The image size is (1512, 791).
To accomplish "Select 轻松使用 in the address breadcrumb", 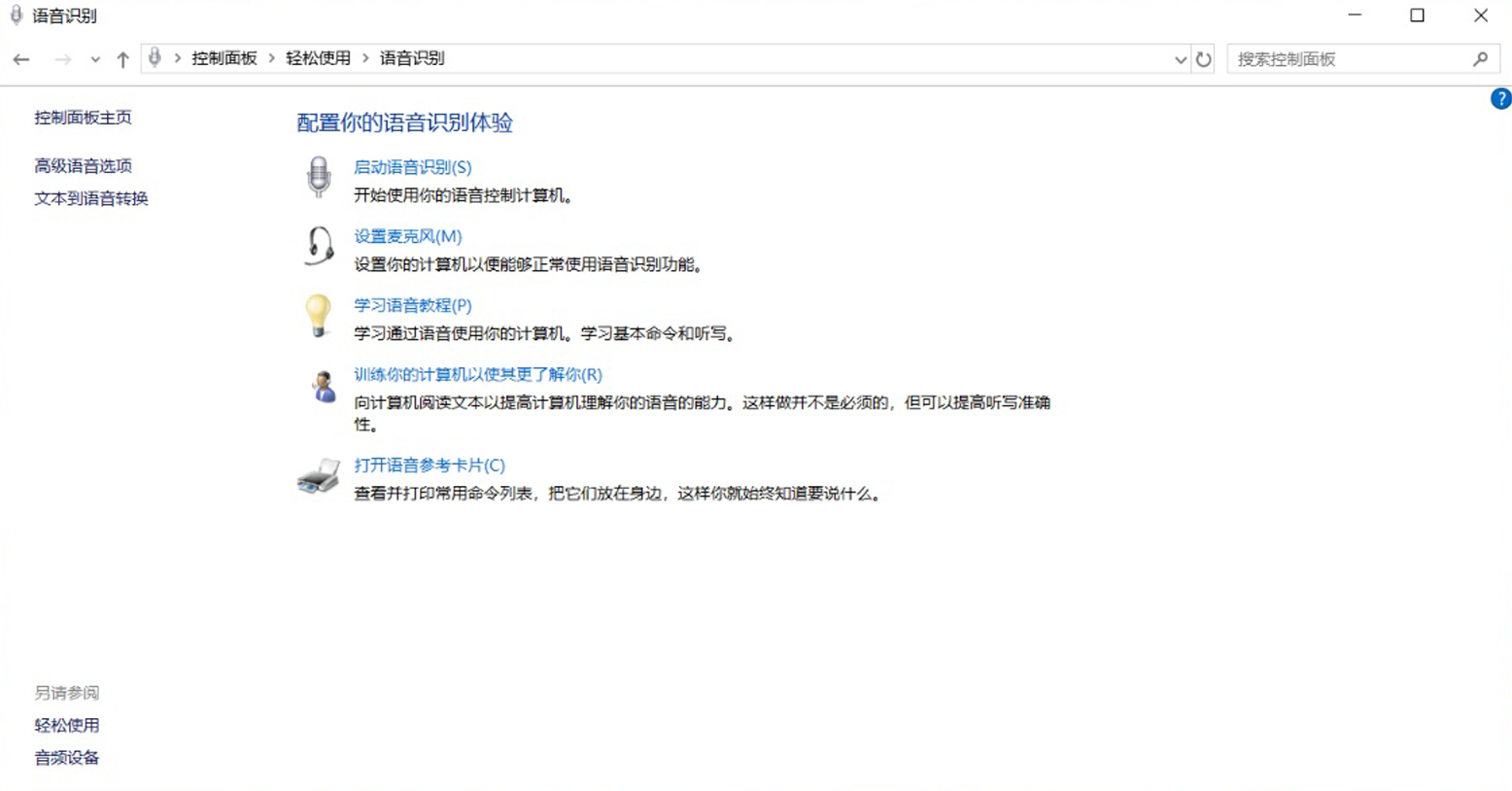I will [318, 58].
